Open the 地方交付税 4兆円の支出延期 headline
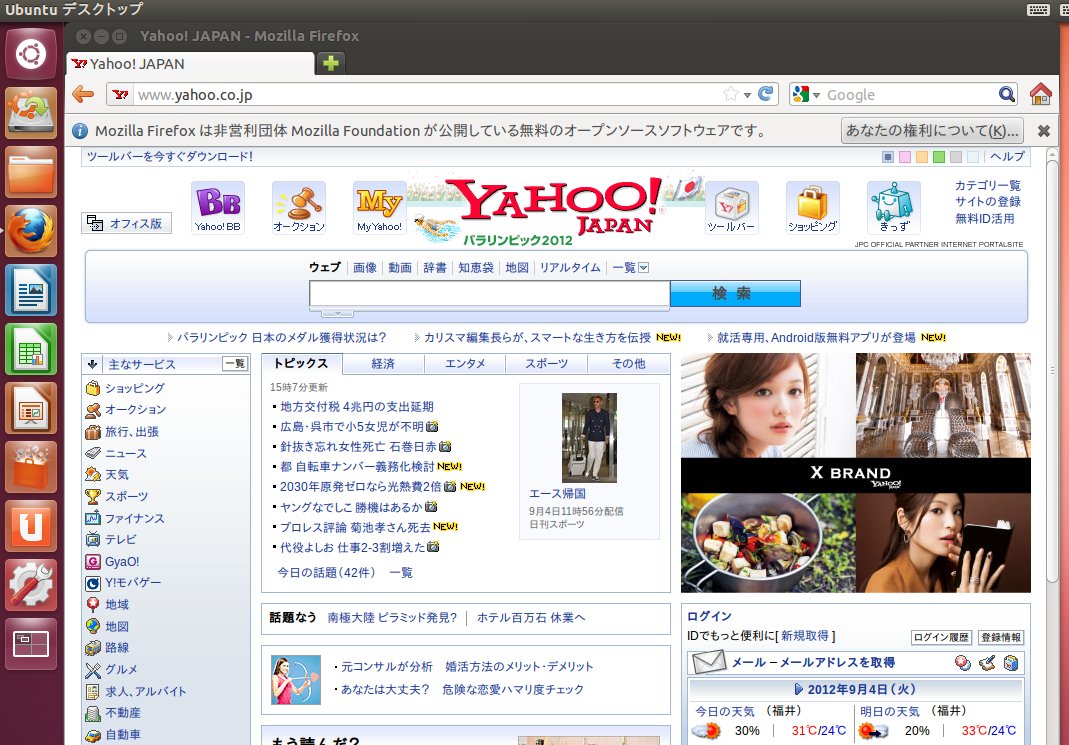 (357, 407)
